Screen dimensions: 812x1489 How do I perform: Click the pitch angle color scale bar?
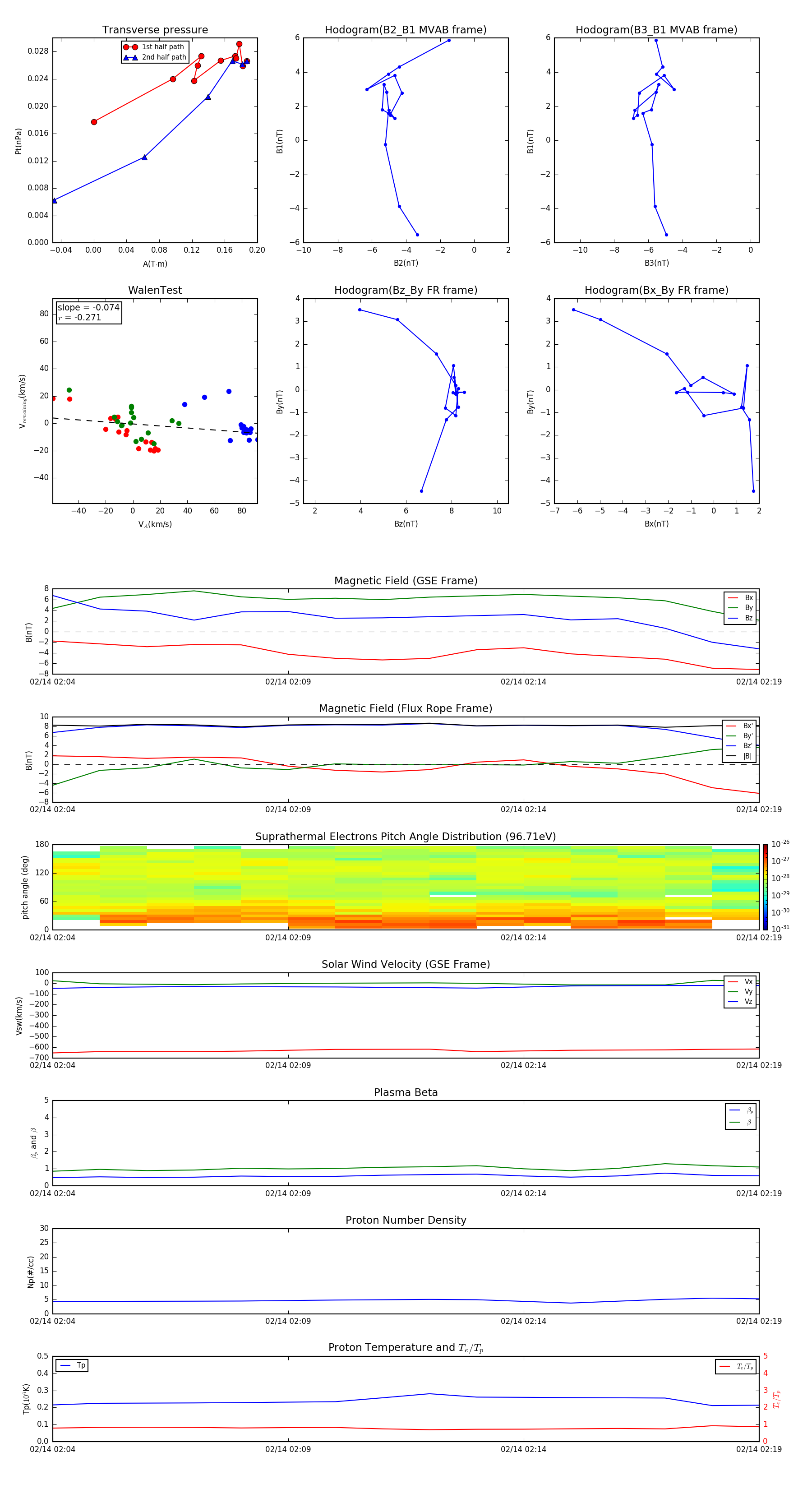(x=765, y=887)
